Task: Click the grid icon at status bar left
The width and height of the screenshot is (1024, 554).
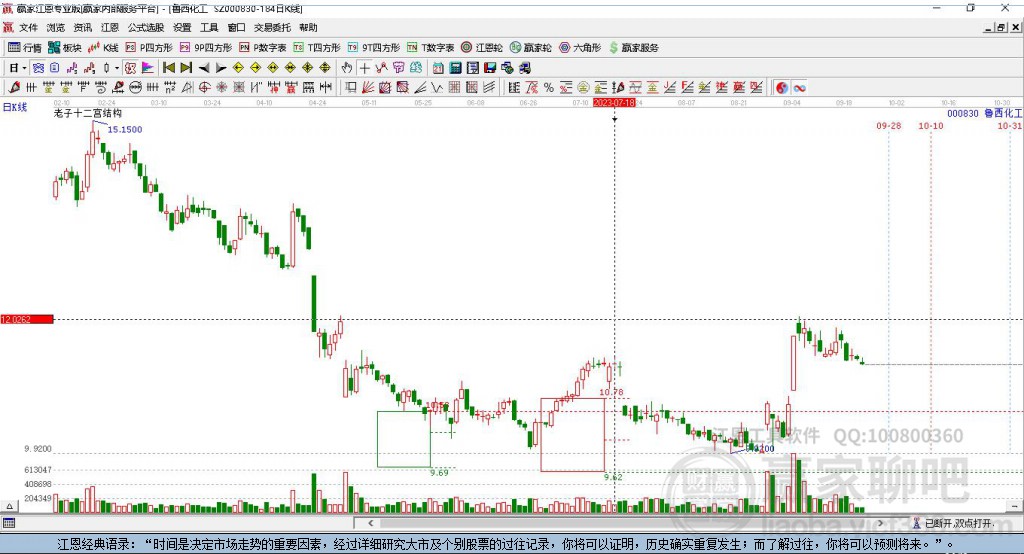Action: [8, 523]
